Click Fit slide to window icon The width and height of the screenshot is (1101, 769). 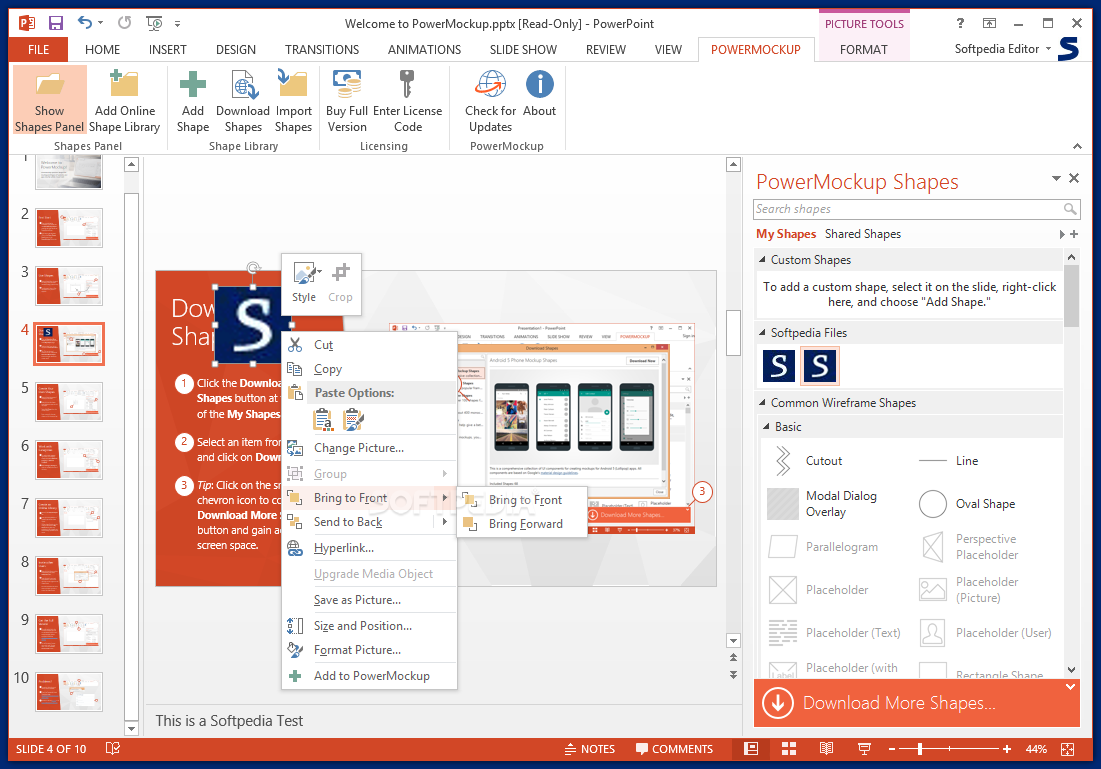point(1067,749)
